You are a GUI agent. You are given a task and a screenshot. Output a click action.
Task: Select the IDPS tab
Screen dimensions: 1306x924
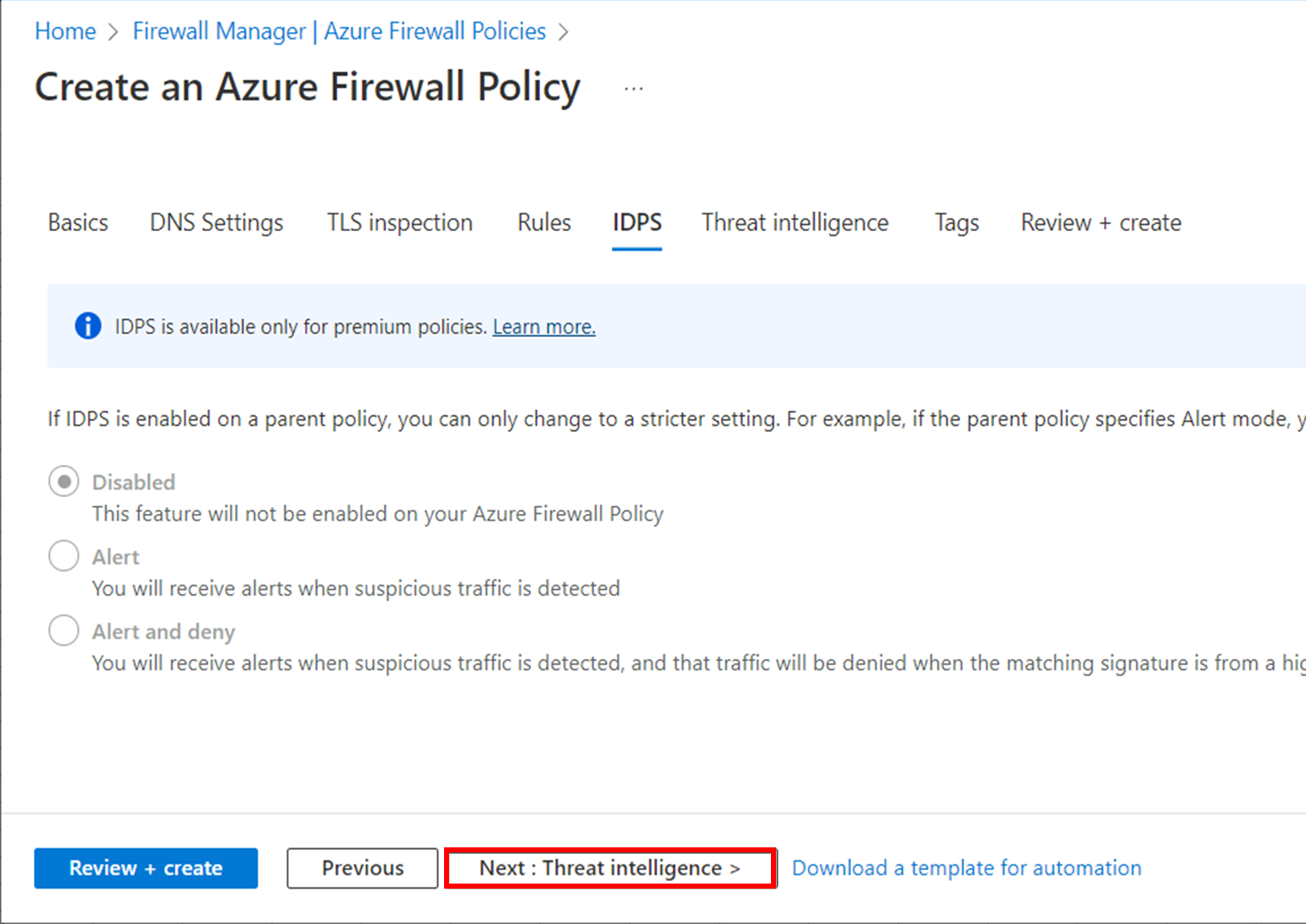tap(637, 222)
